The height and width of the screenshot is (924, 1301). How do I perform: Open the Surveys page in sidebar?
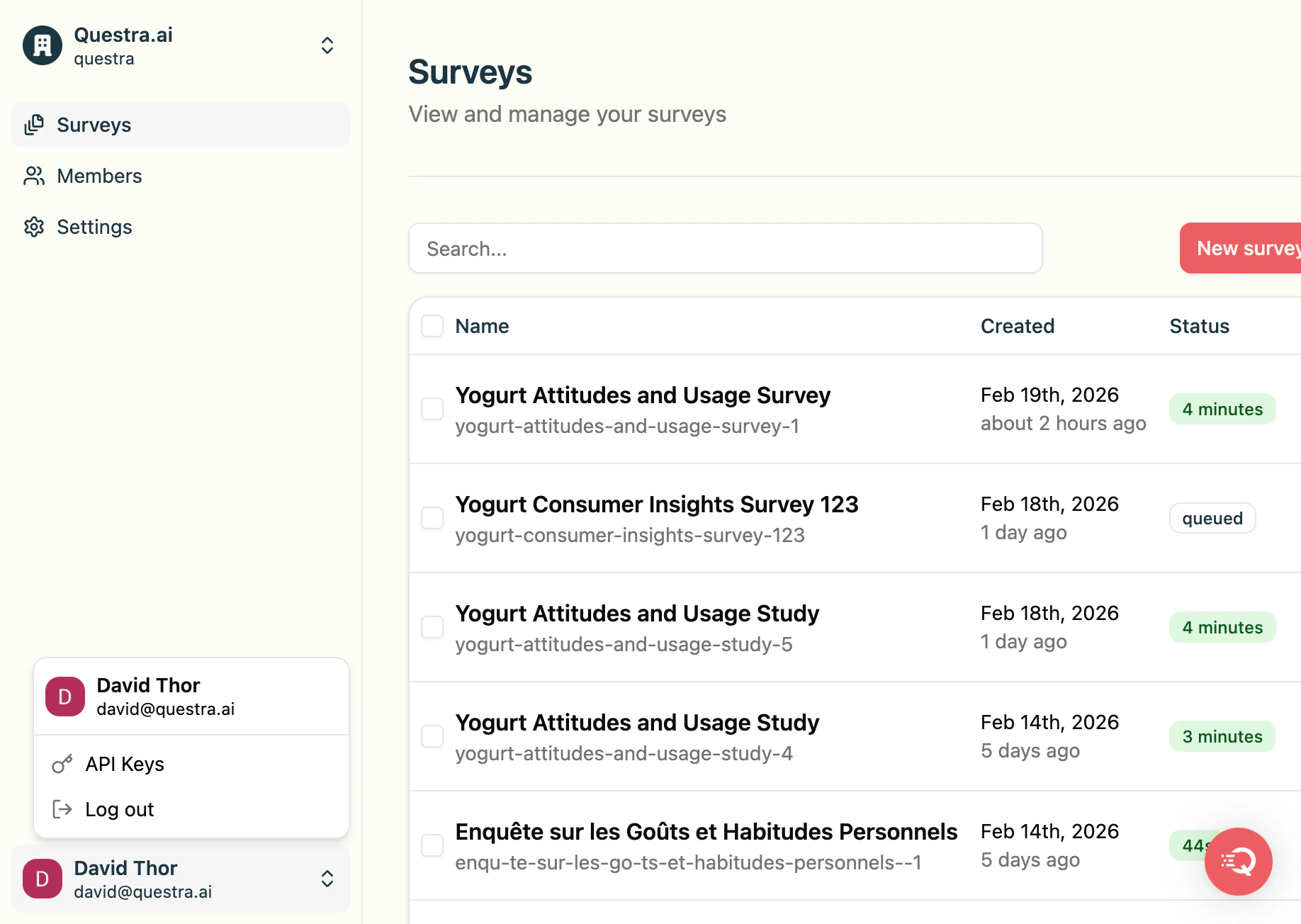(181, 125)
